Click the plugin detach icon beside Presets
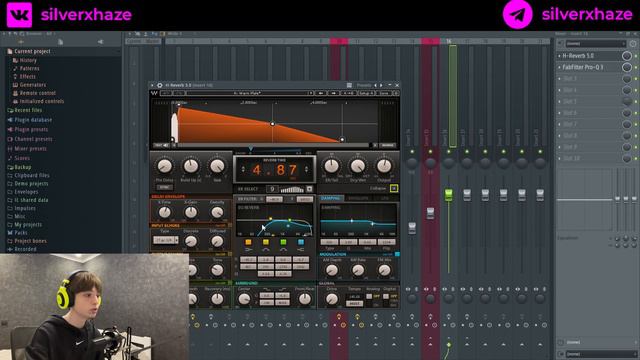640x360 pixels. click(349, 85)
